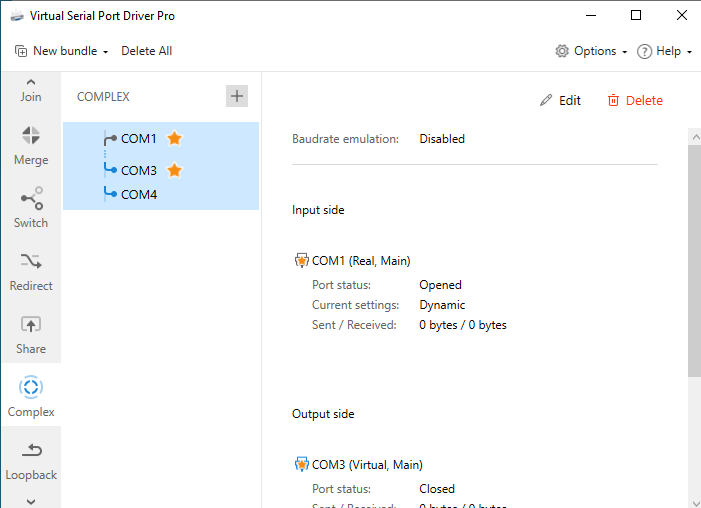Click the COM1 (Real, Main) port icon
This screenshot has height=508, width=701.
point(301,260)
